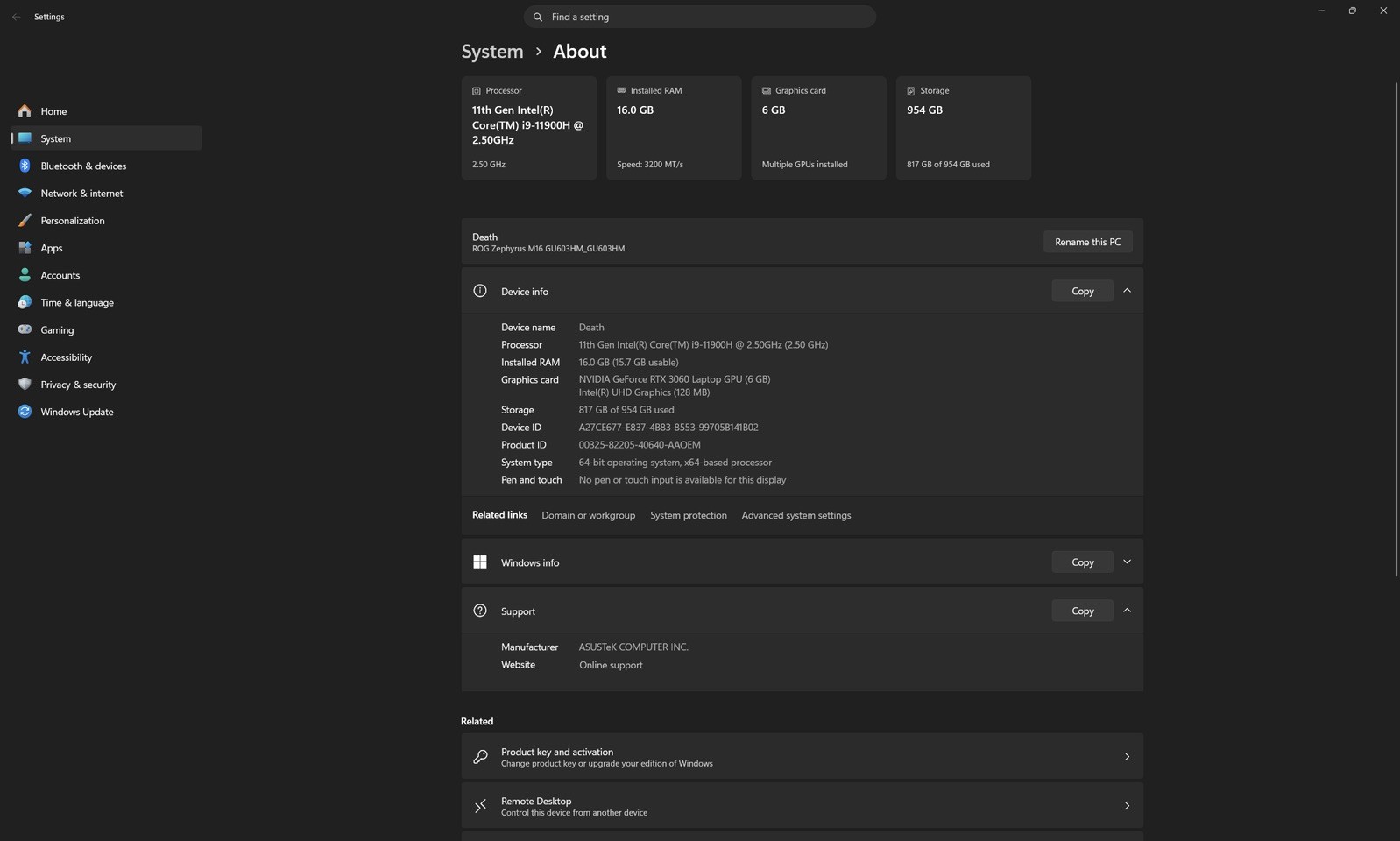1400x841 pixels.
Task: Open Accessibility settings
Action: [x=106, y=357]
